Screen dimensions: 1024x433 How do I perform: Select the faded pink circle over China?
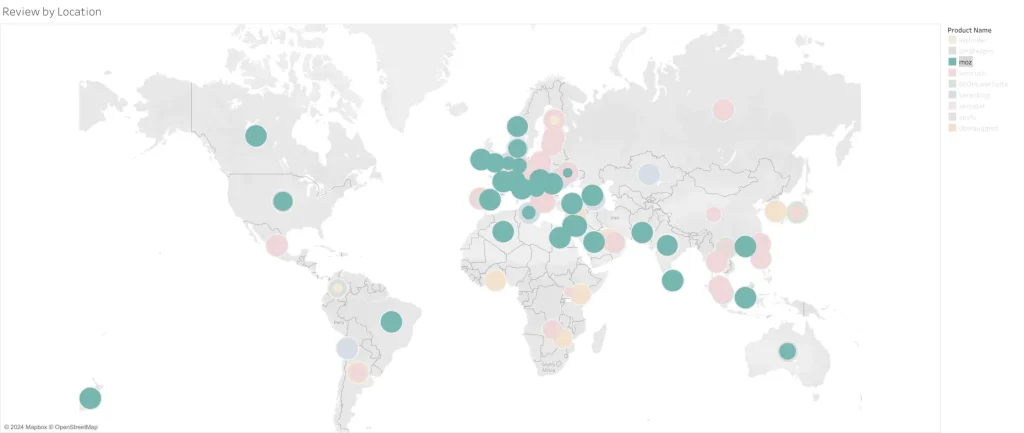[x=713, y=214]
